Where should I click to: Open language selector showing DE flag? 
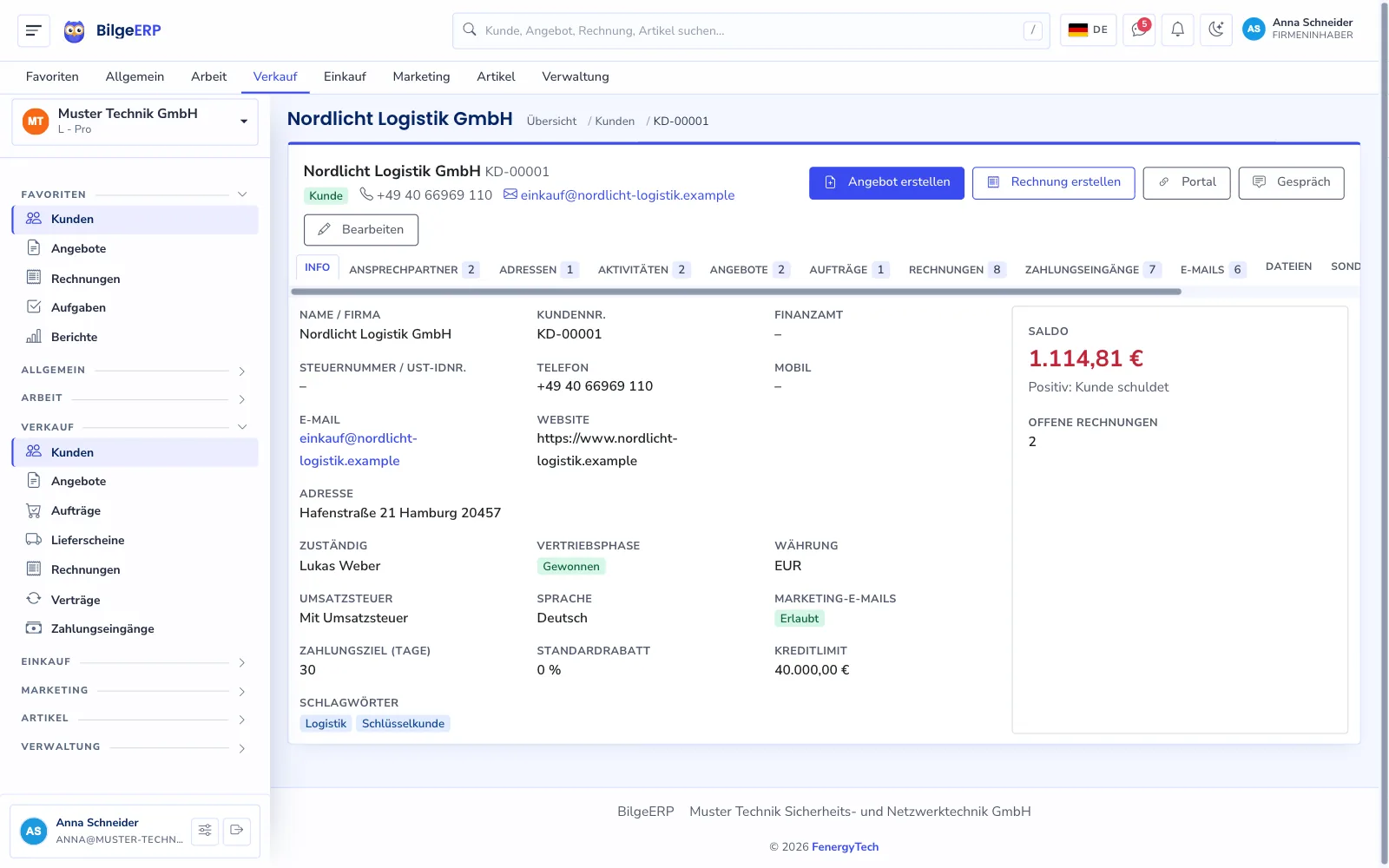click(x=1088, y=30)
